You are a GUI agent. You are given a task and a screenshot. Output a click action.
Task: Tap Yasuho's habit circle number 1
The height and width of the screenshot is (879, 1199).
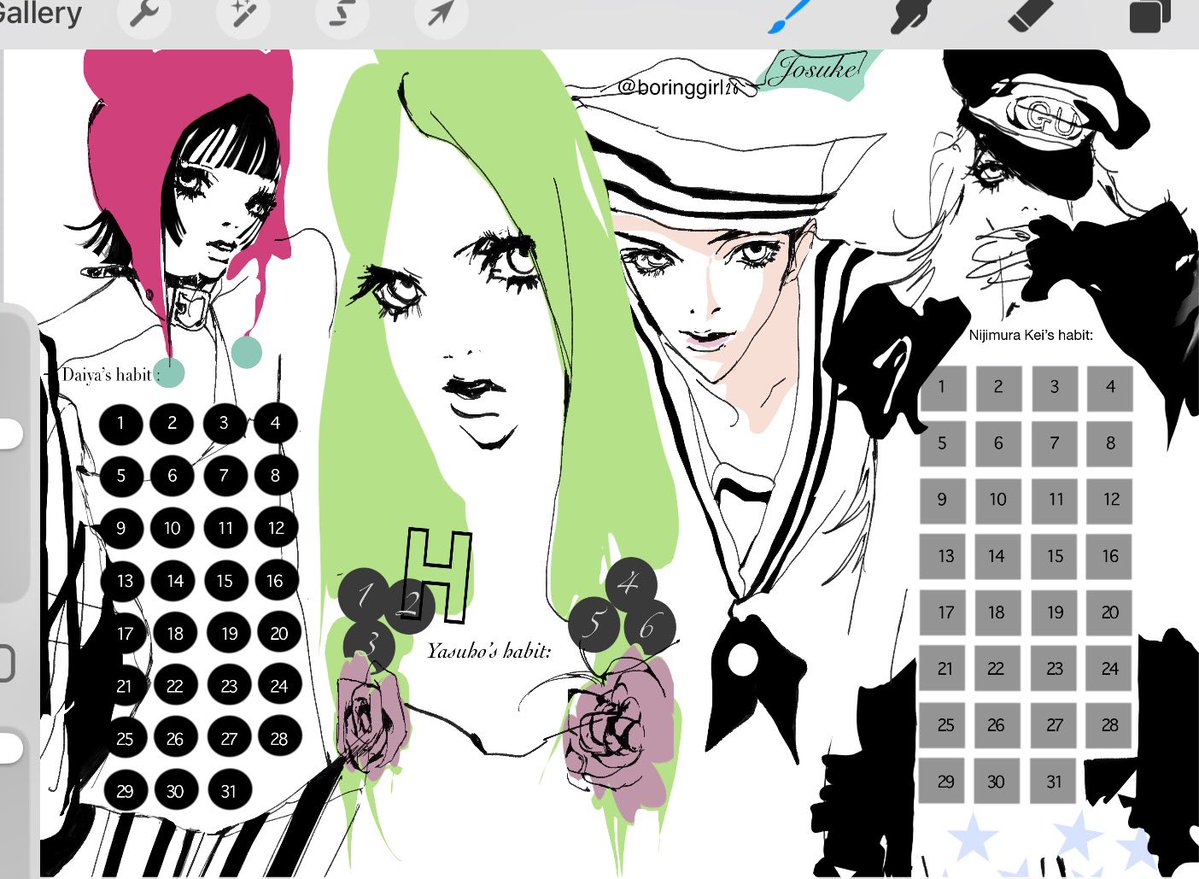click(364, 595)
